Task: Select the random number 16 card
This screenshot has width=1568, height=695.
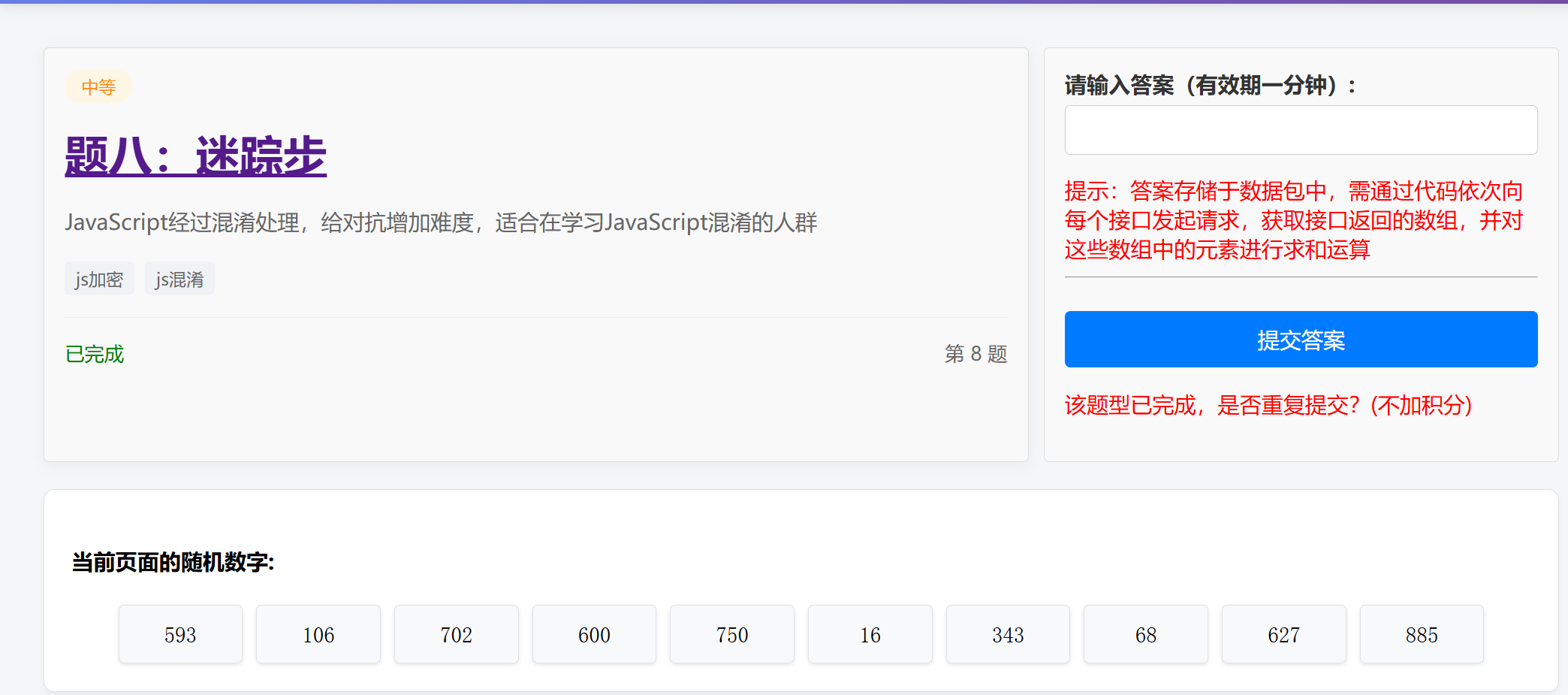Action: 870,633
